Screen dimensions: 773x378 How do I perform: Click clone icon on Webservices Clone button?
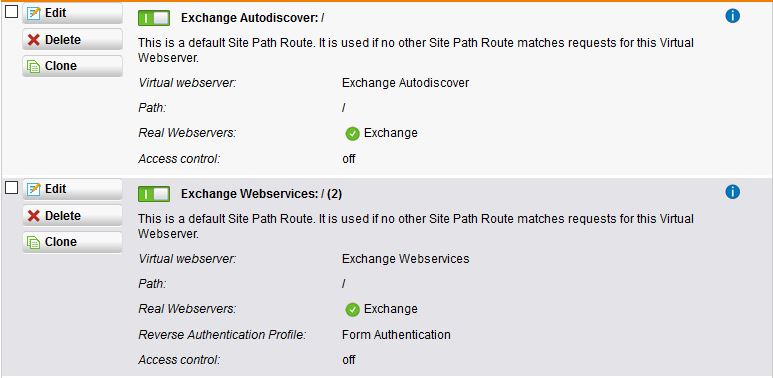(x=34, y=242)
